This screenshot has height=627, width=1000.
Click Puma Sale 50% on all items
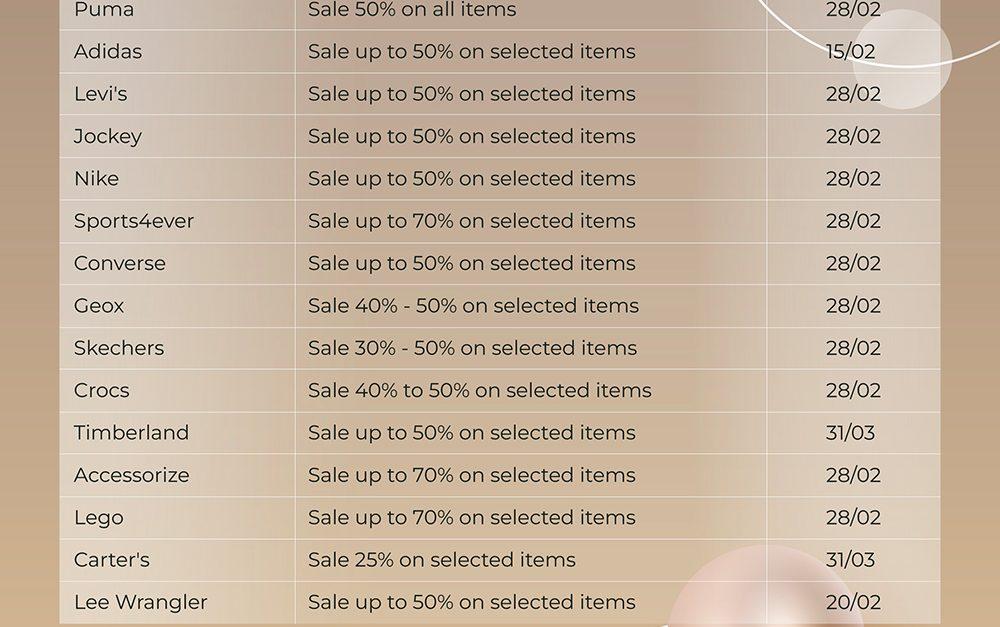point(412,10)
